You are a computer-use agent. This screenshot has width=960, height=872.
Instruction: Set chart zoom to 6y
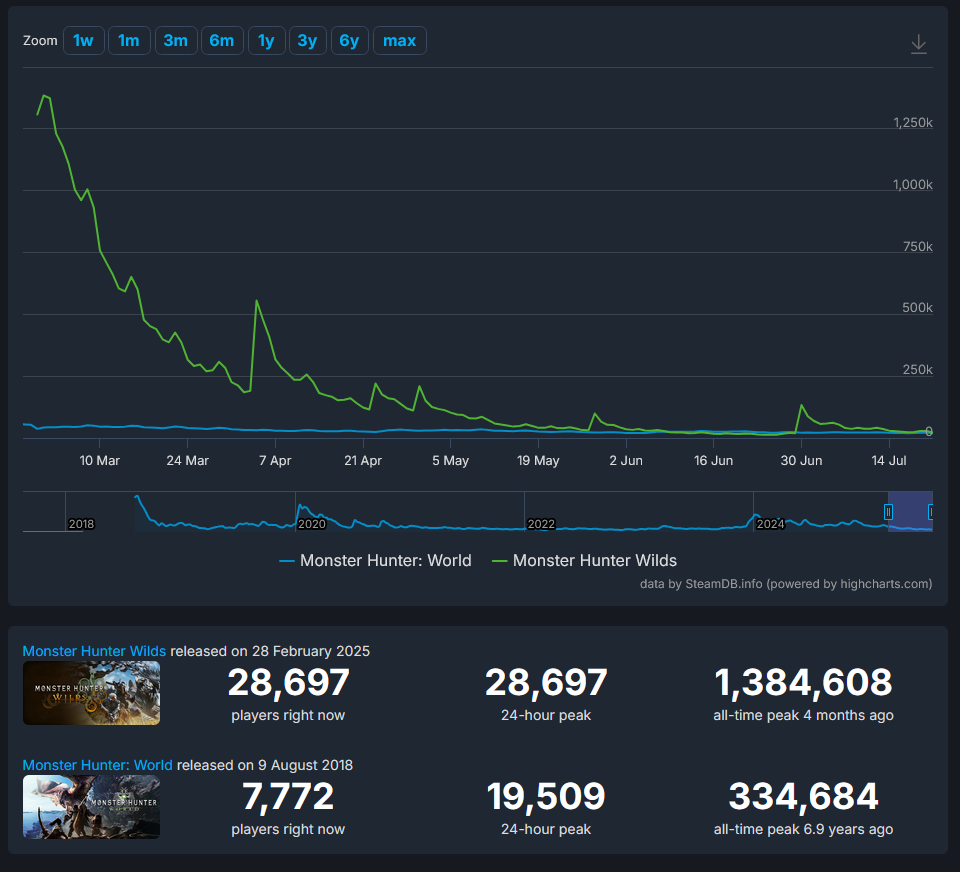pos(350,40)
